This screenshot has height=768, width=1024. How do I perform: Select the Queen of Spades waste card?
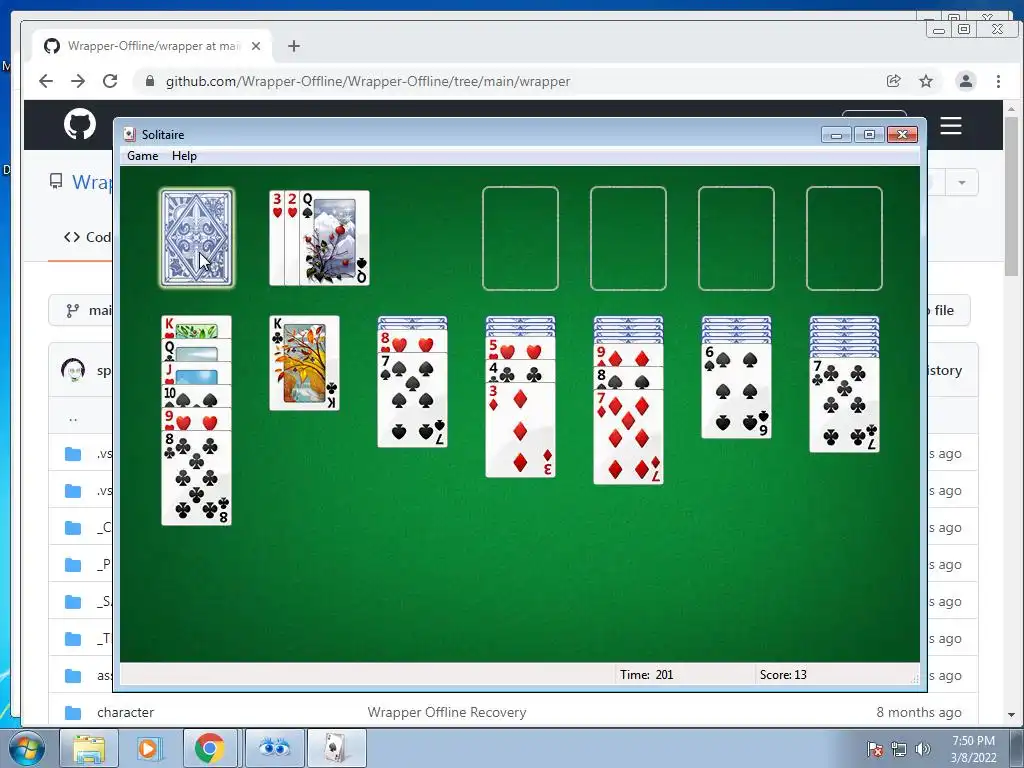[x=334, y=238]
